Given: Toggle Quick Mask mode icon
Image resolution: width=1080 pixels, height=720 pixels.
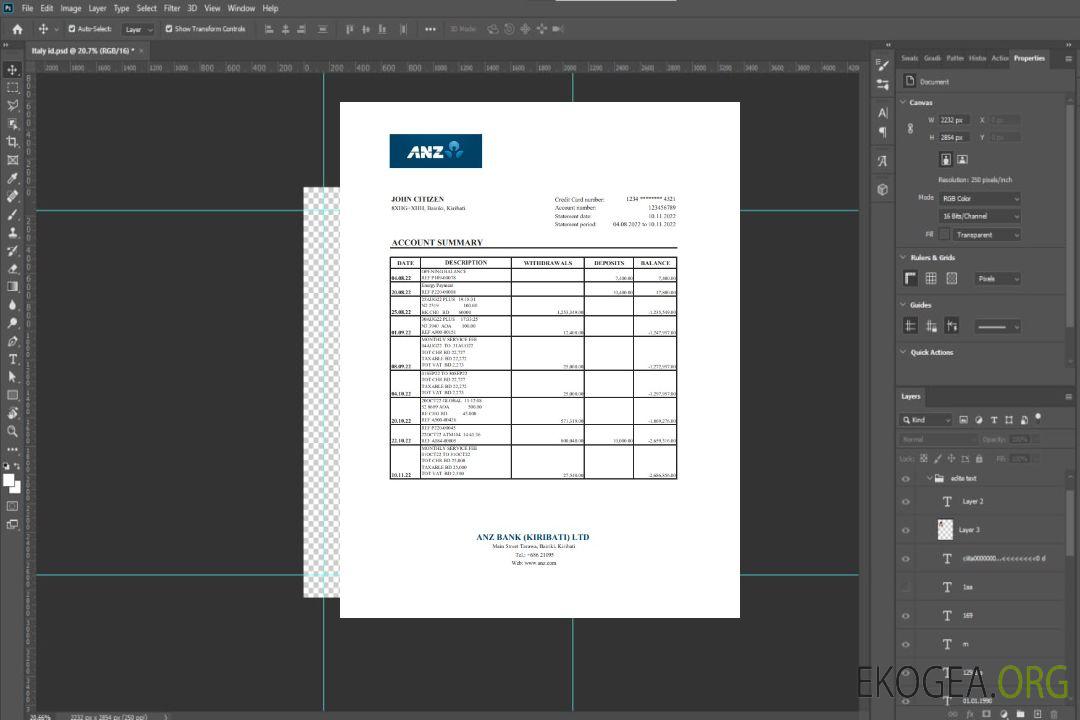Looking at the screenshot, I should 12,506.
